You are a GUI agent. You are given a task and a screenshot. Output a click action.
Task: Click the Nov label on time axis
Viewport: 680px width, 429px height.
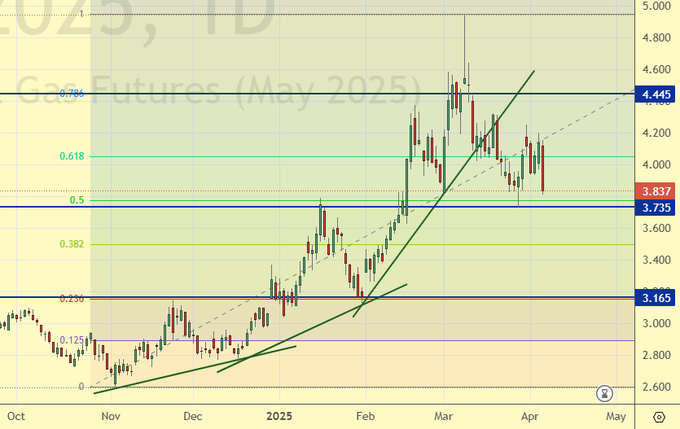point(110,415)
